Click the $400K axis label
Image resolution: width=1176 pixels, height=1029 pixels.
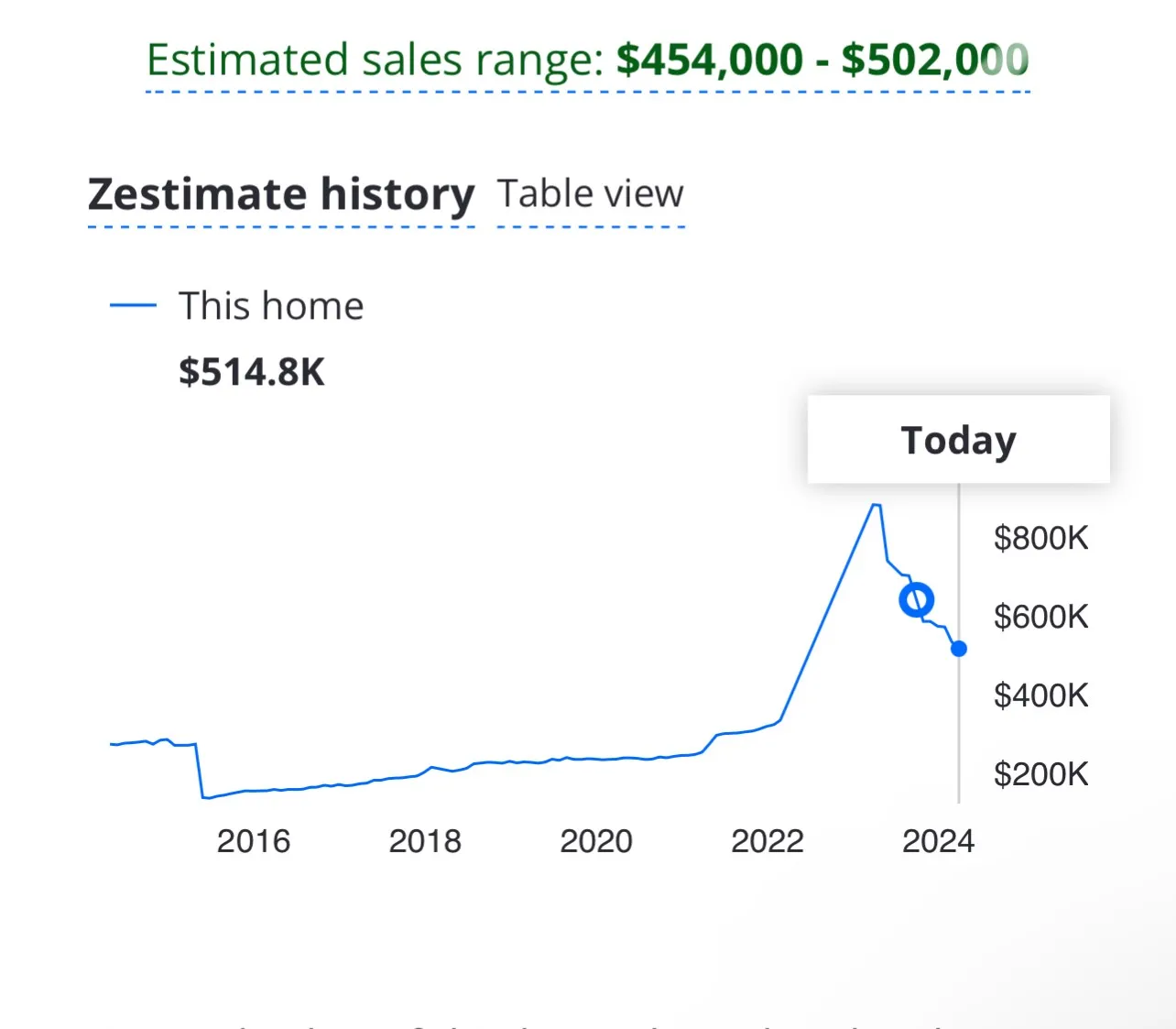coord(1040,695)
